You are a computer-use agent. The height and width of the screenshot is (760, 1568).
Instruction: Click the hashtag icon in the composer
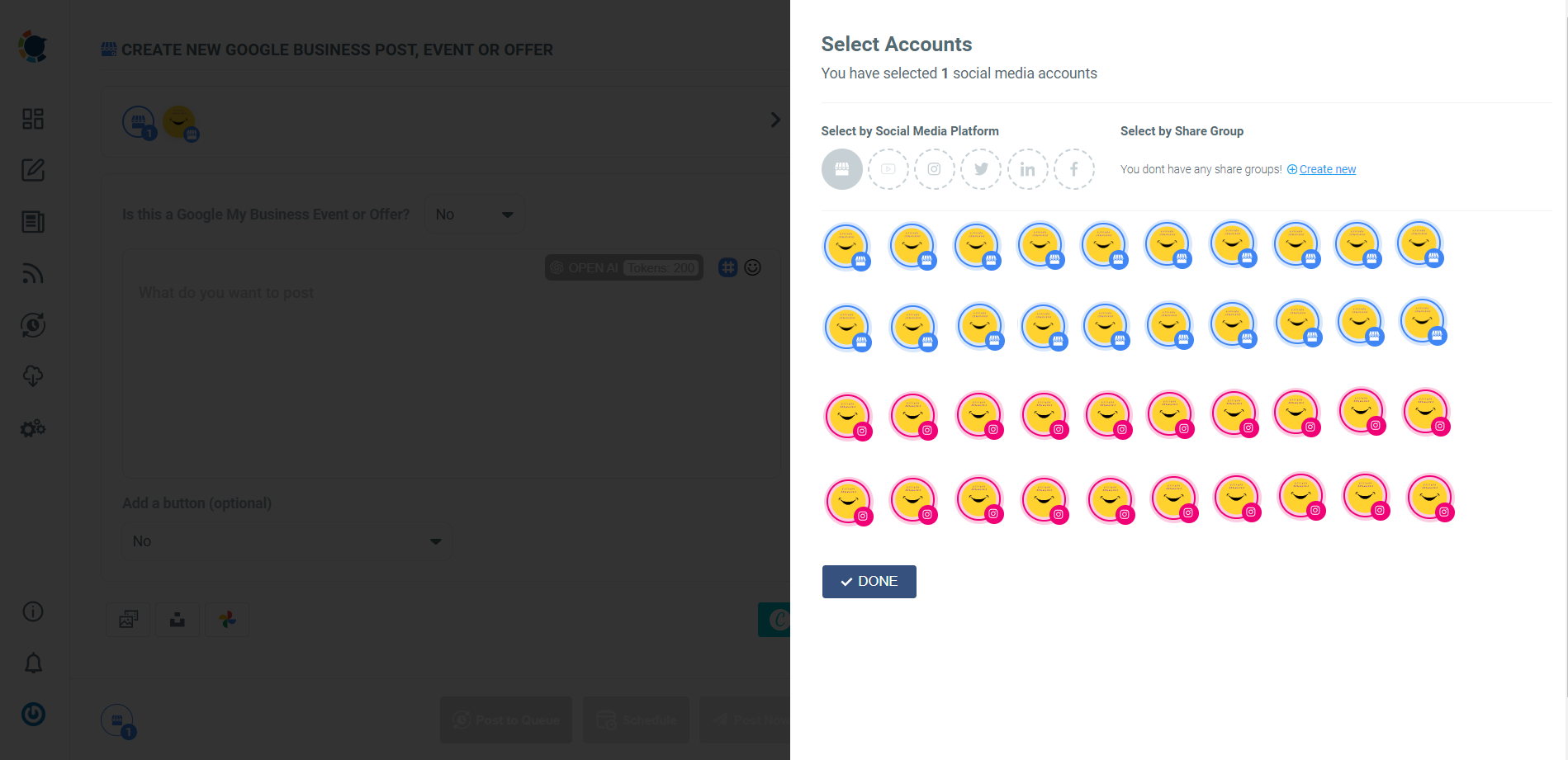point(727,267)
